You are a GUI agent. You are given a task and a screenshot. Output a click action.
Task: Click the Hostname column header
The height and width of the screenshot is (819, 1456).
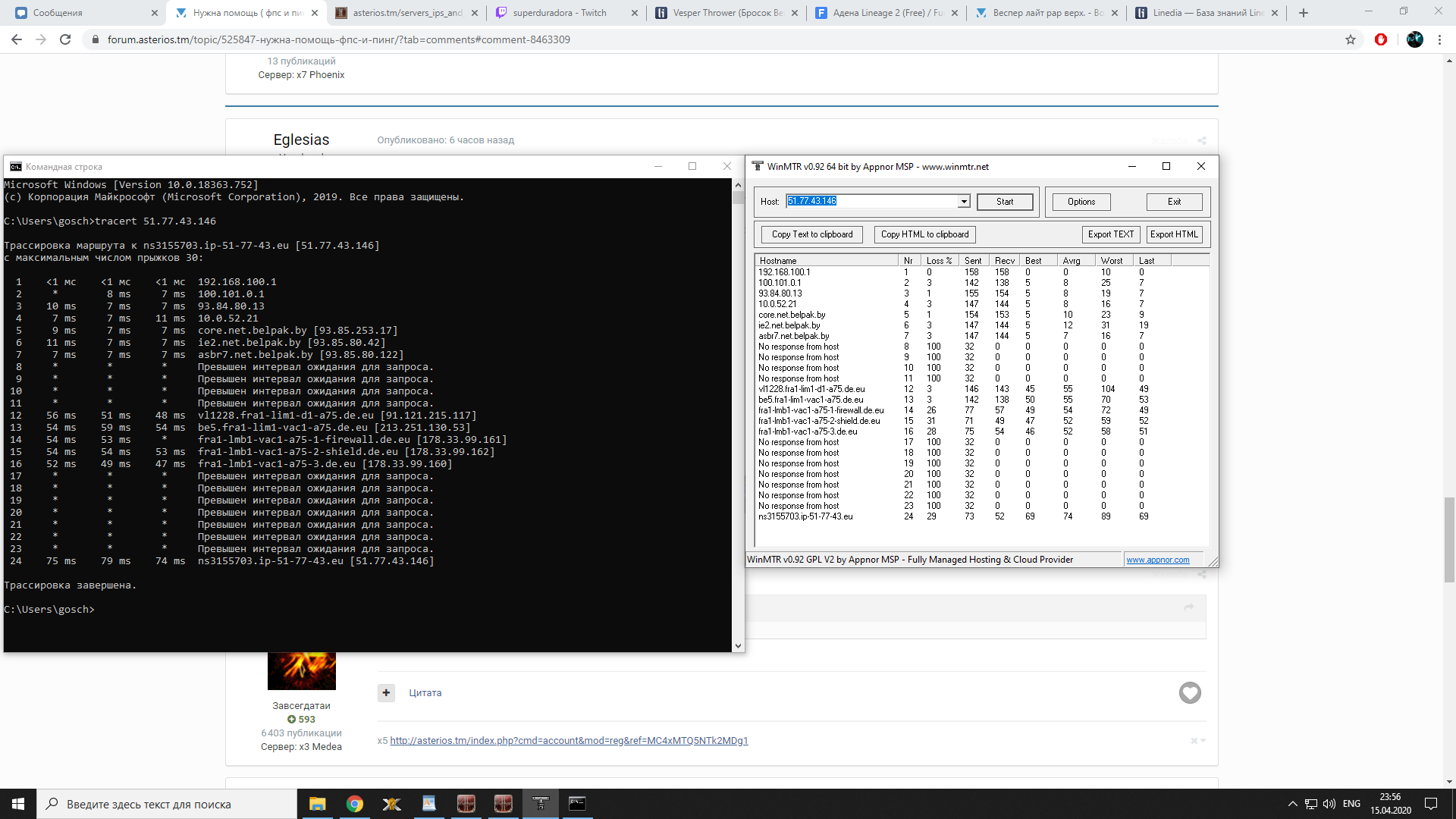(x=827, y=260)
